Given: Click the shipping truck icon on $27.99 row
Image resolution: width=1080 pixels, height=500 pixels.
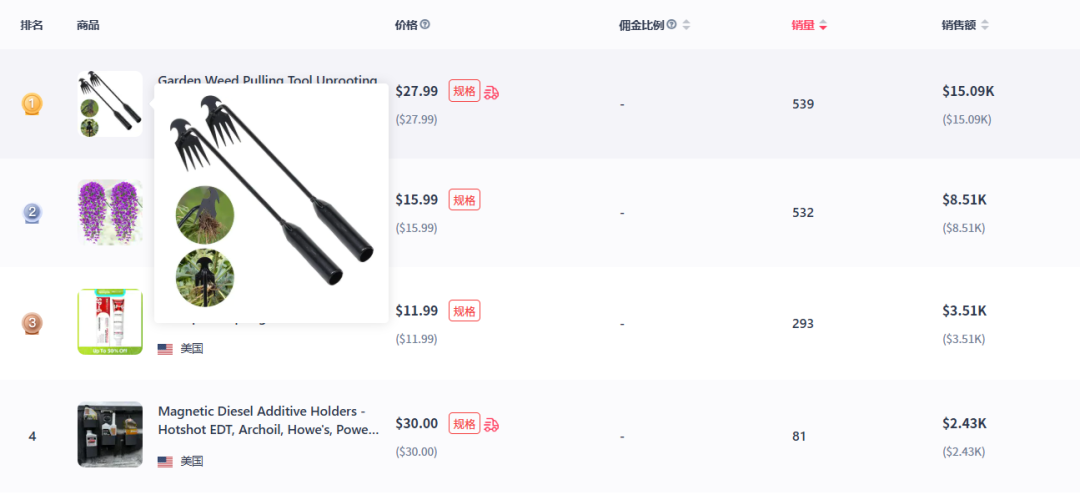Looking at the screenshot, I should (x=491, y=92).
